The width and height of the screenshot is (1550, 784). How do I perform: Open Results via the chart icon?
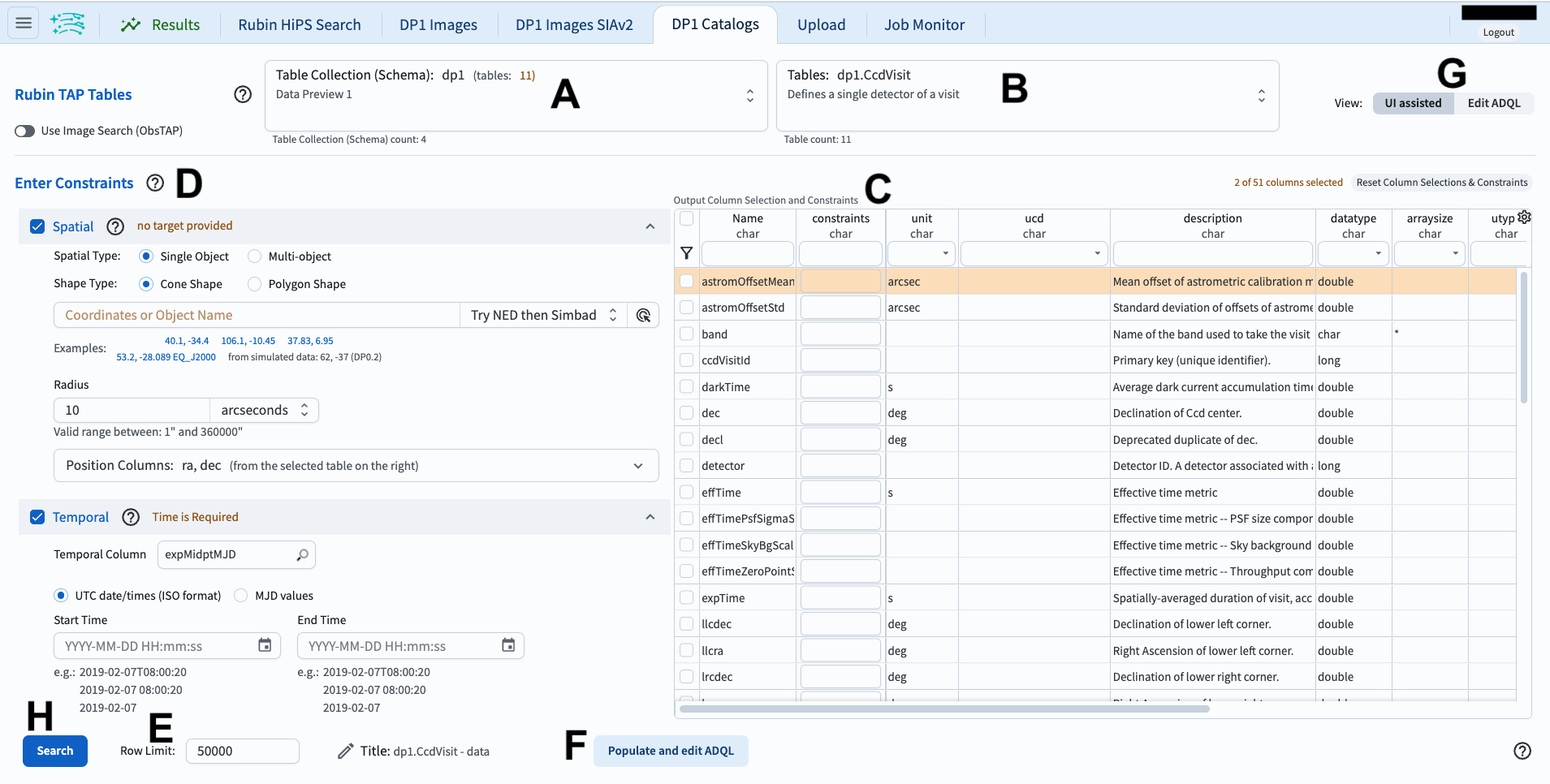coord(131,24)
